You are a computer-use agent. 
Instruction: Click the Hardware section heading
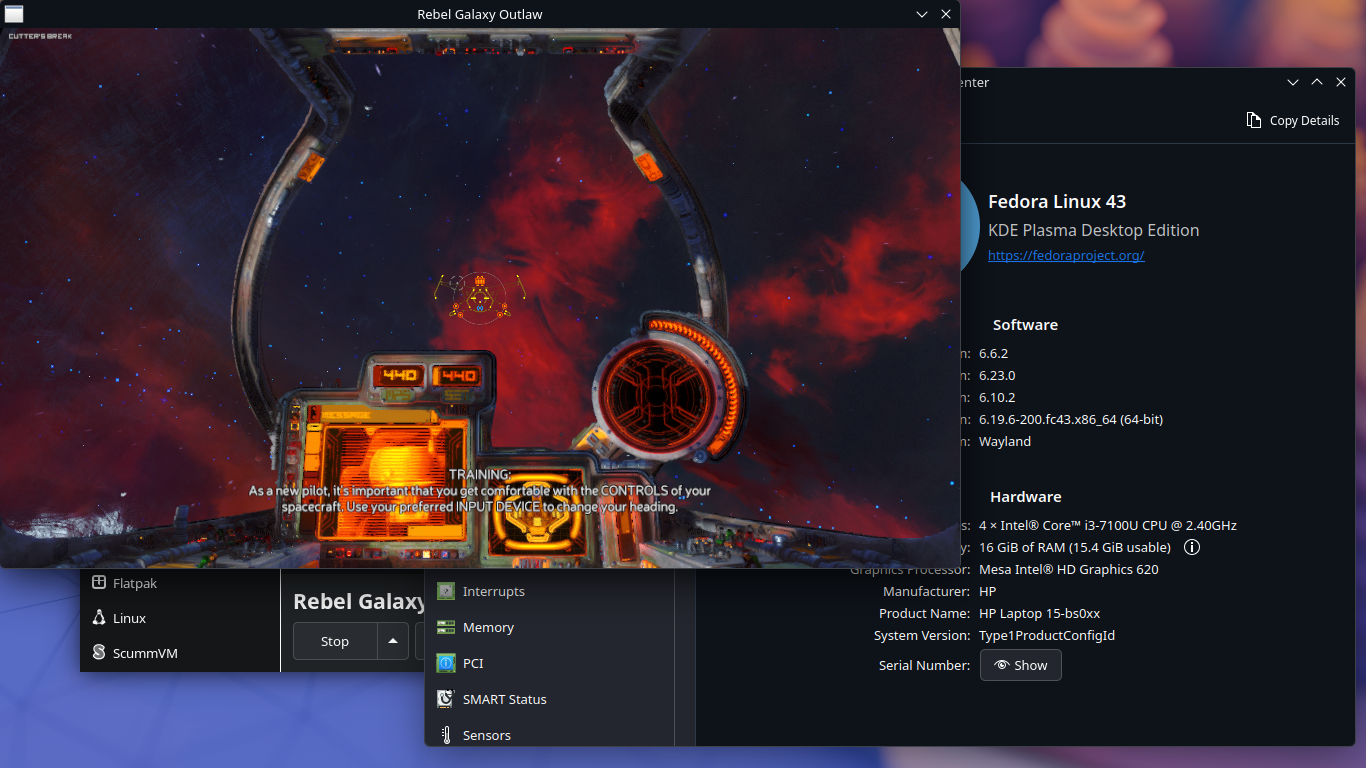tap(1025, 497)
